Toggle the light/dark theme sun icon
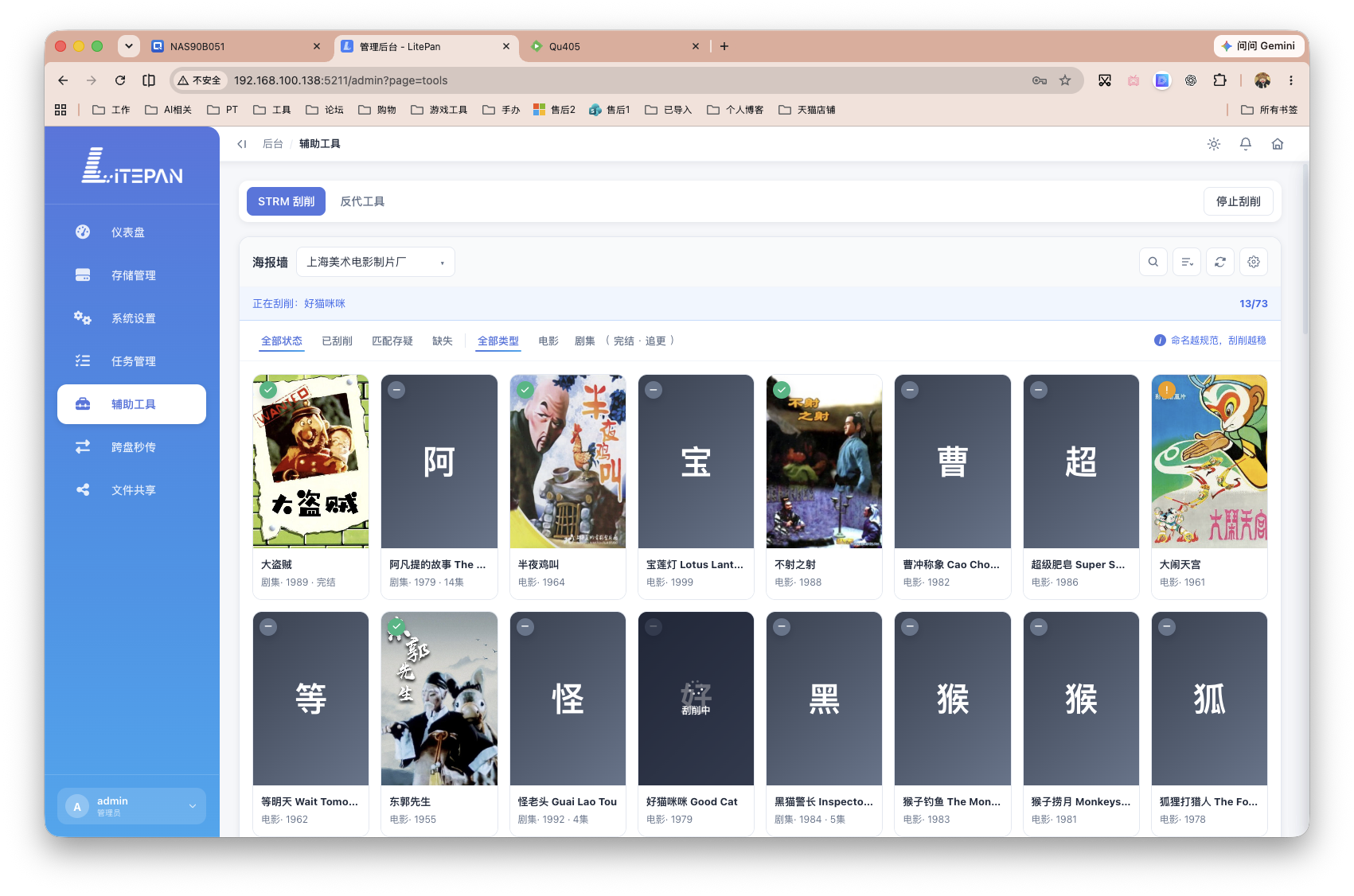The width and height of the screenshot is (1354, 896). point(1214,144)
